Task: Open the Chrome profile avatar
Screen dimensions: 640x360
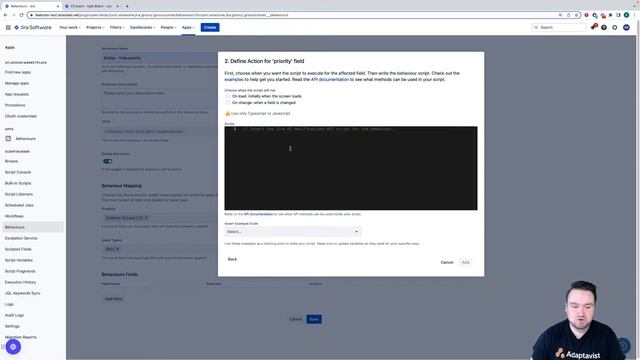Action: click(x=627, y=15)
